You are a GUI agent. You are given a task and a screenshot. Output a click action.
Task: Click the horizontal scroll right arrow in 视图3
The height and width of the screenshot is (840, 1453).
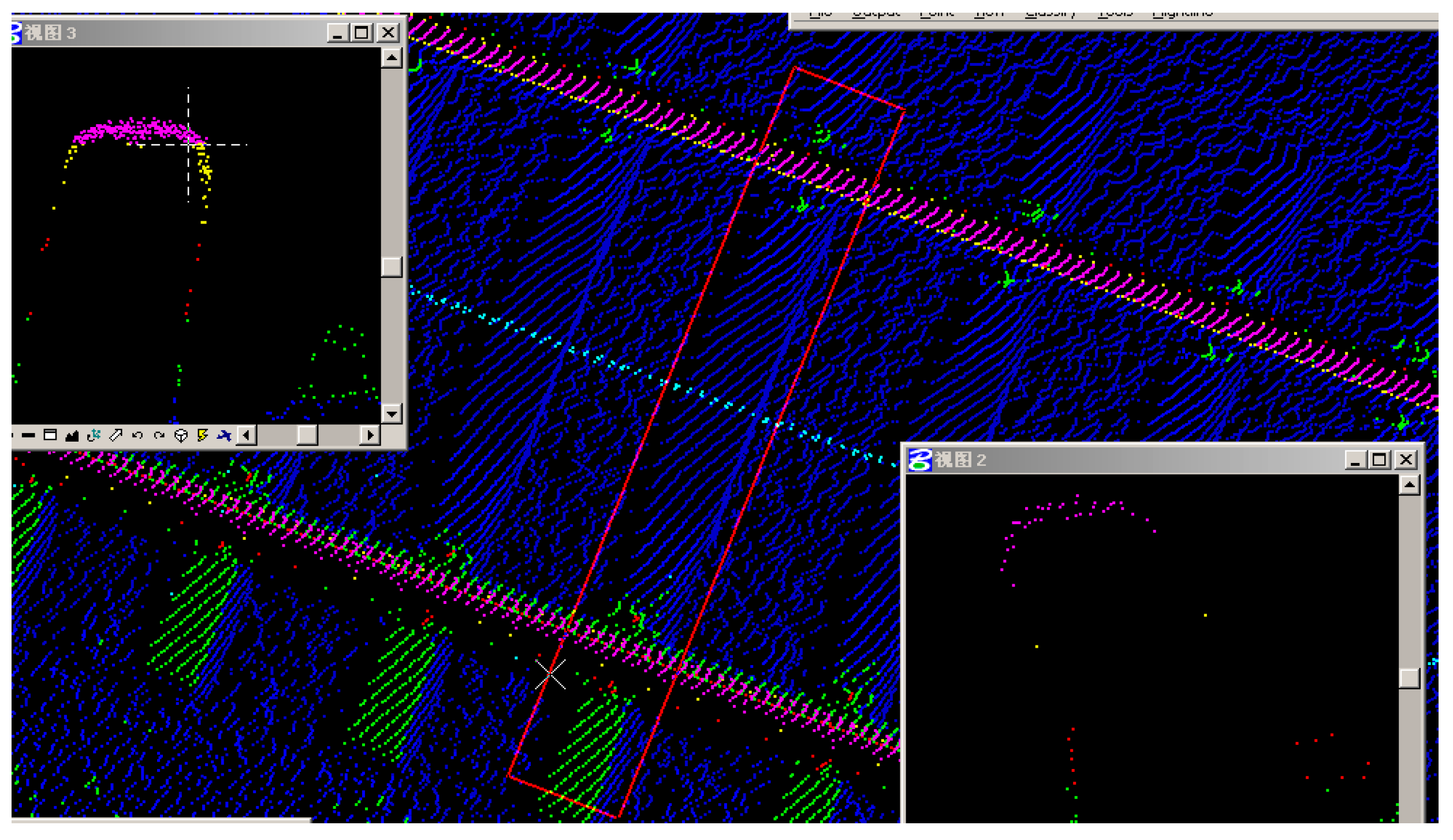370,436
